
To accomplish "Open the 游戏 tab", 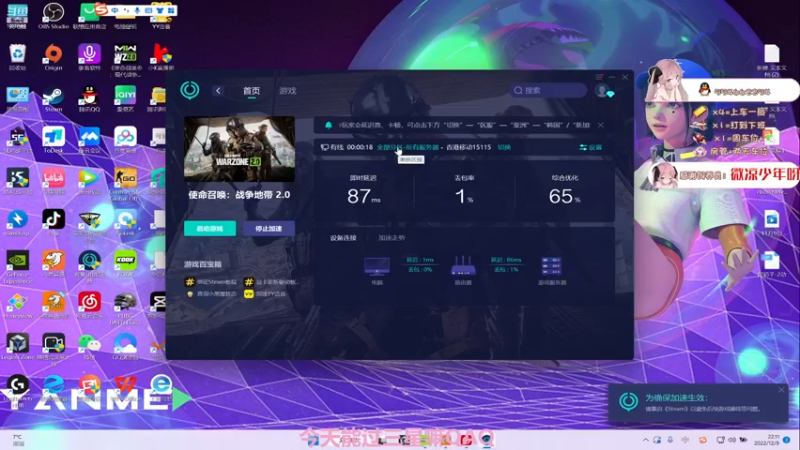I will [287, 90].
